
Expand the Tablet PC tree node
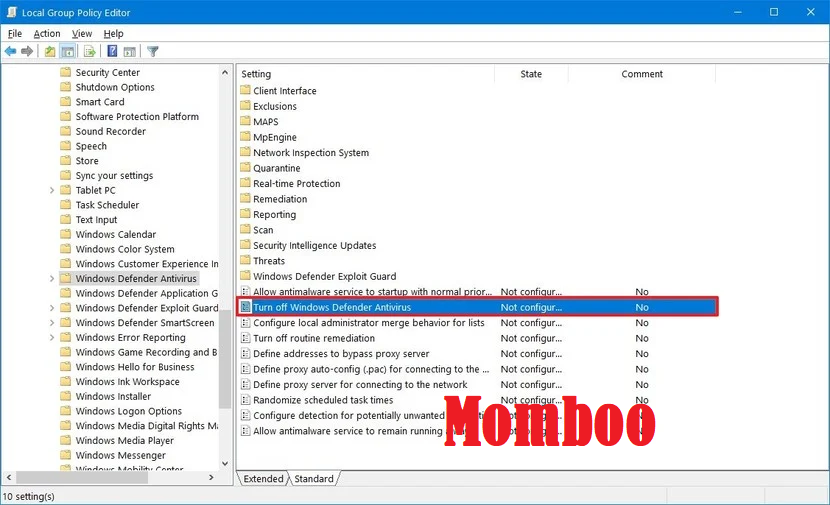tap(52, 190)
